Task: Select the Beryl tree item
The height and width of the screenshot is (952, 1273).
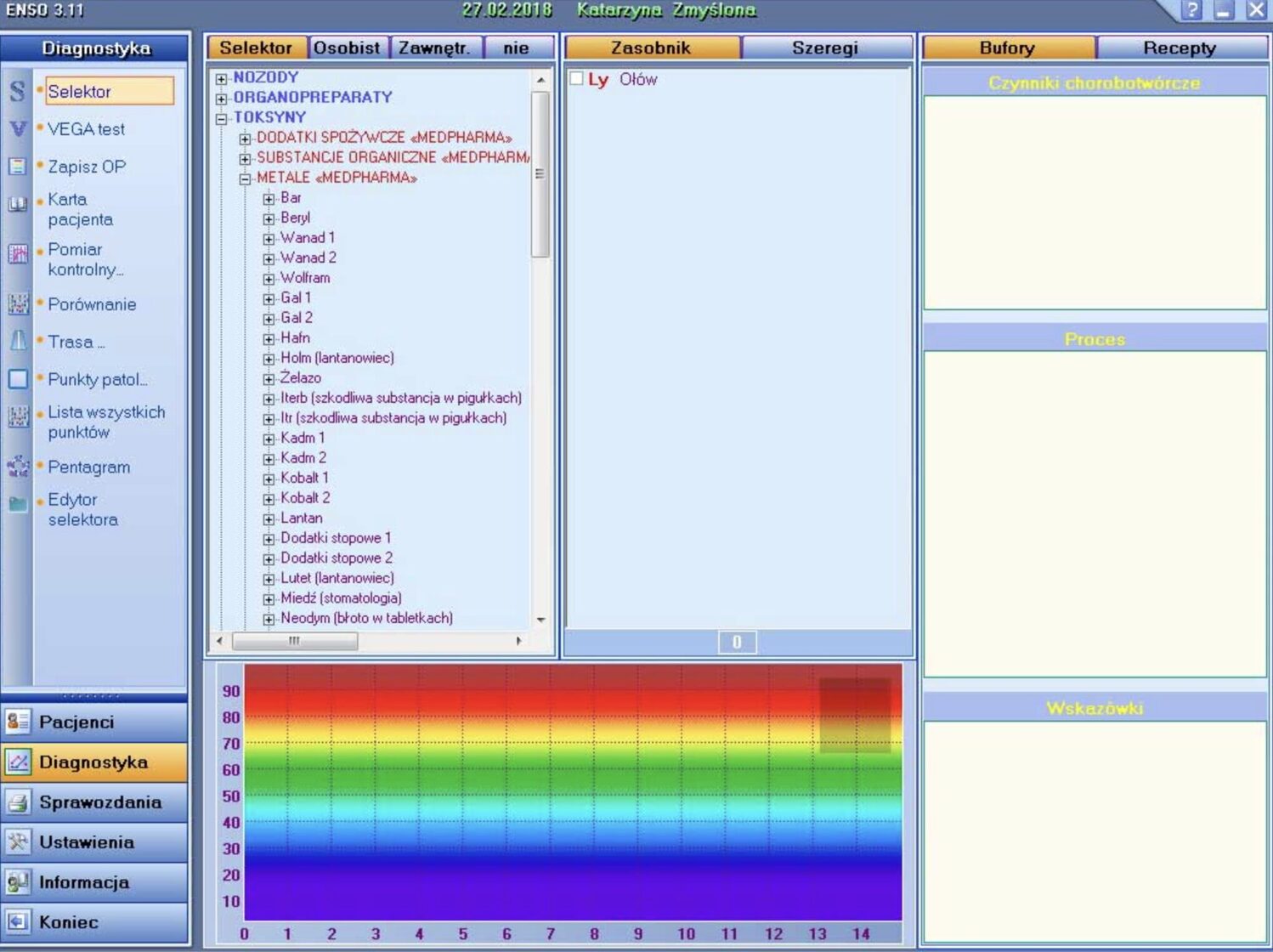Action: point(296,218)
